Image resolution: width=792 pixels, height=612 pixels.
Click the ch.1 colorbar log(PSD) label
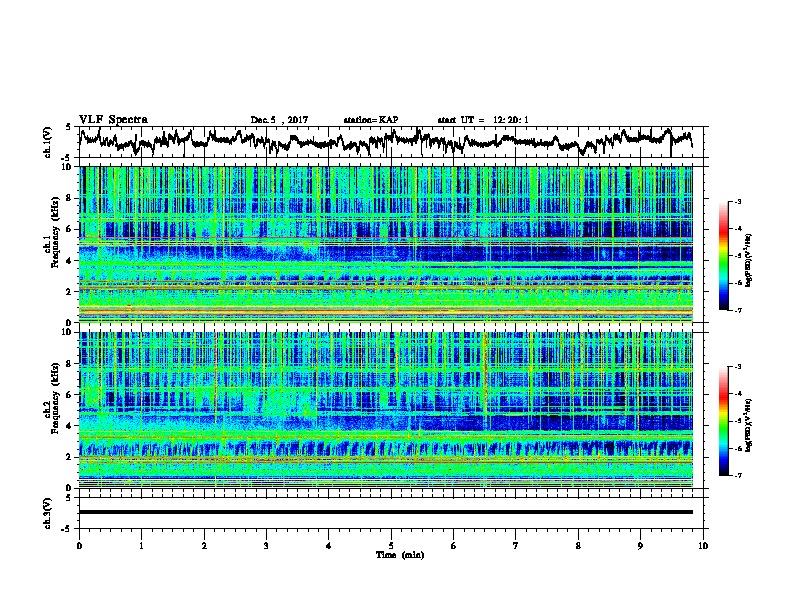[x=749, y=260]
